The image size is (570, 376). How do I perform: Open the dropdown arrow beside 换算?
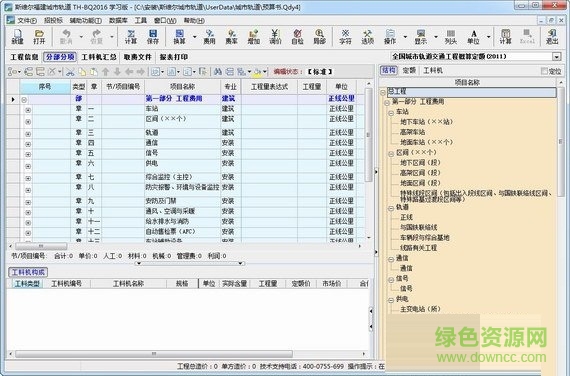194,37
